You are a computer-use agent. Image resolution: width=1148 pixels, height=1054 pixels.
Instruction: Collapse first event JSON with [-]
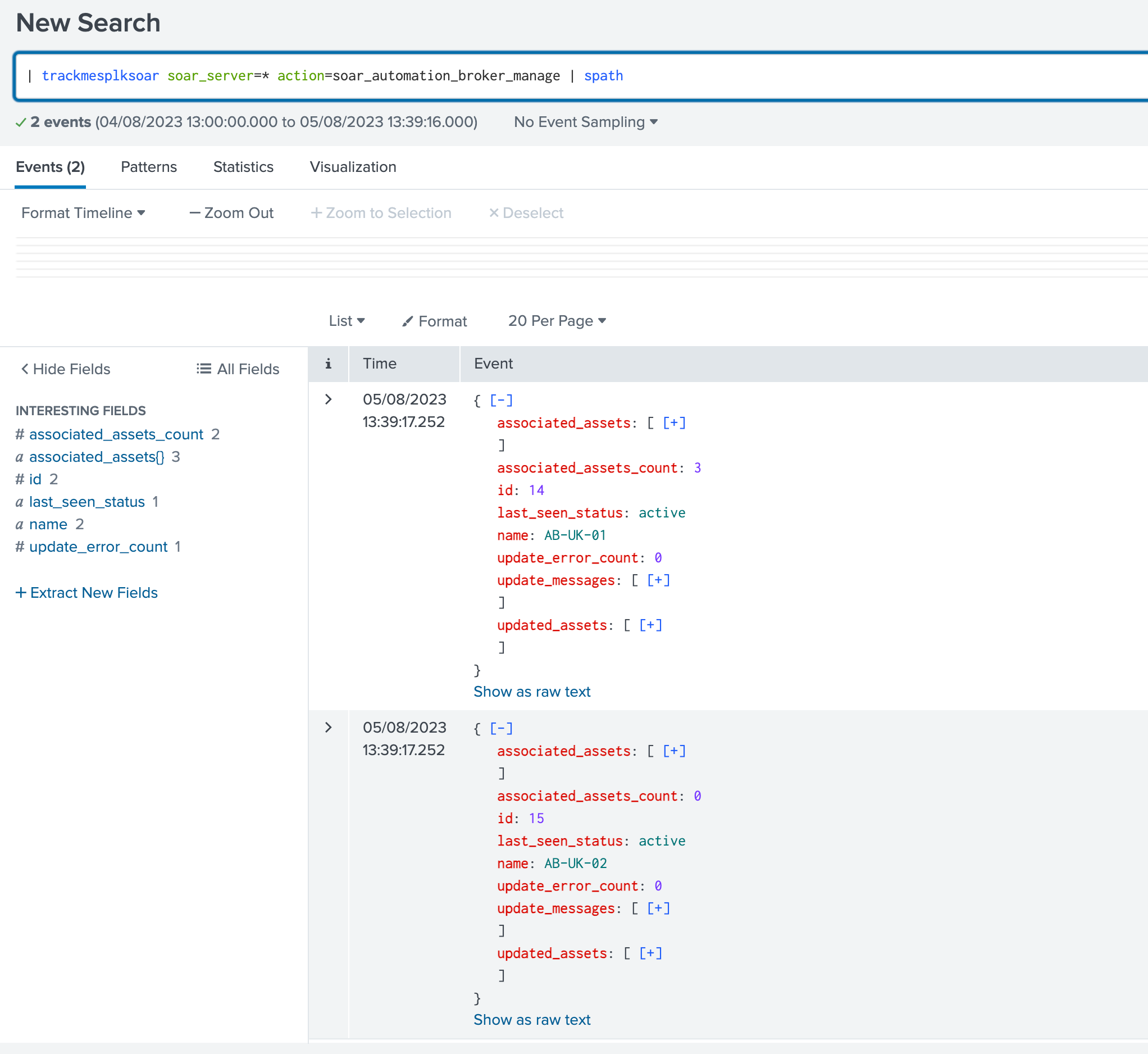click(501, 401)
